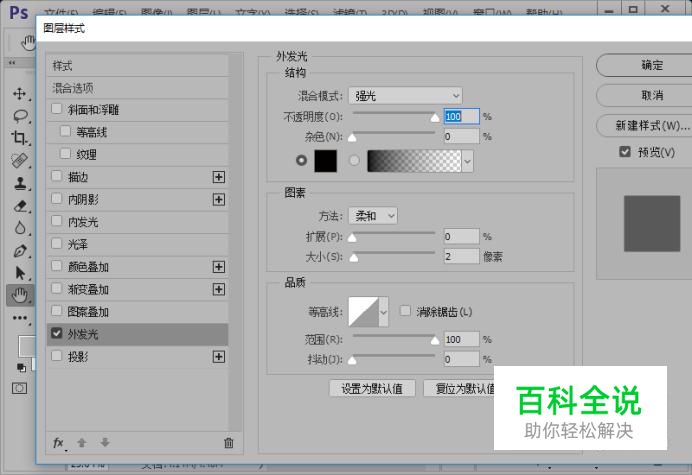Viewport: 692px width, 475px height.
Task: Toggle the 预览(V) preview checkbox
Action: [625, 152]
